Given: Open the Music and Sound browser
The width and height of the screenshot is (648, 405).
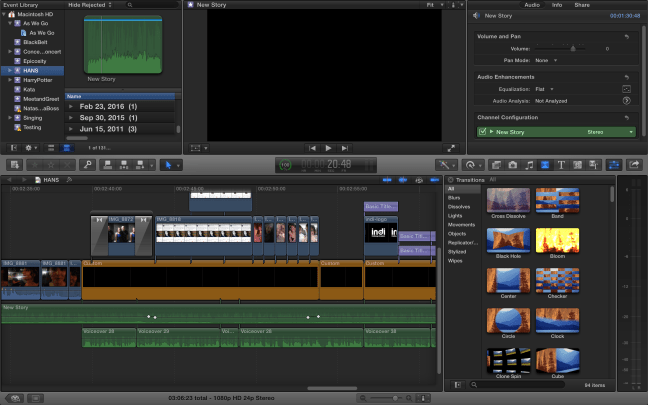Looking at the screenshot, I should pos(530,164).
